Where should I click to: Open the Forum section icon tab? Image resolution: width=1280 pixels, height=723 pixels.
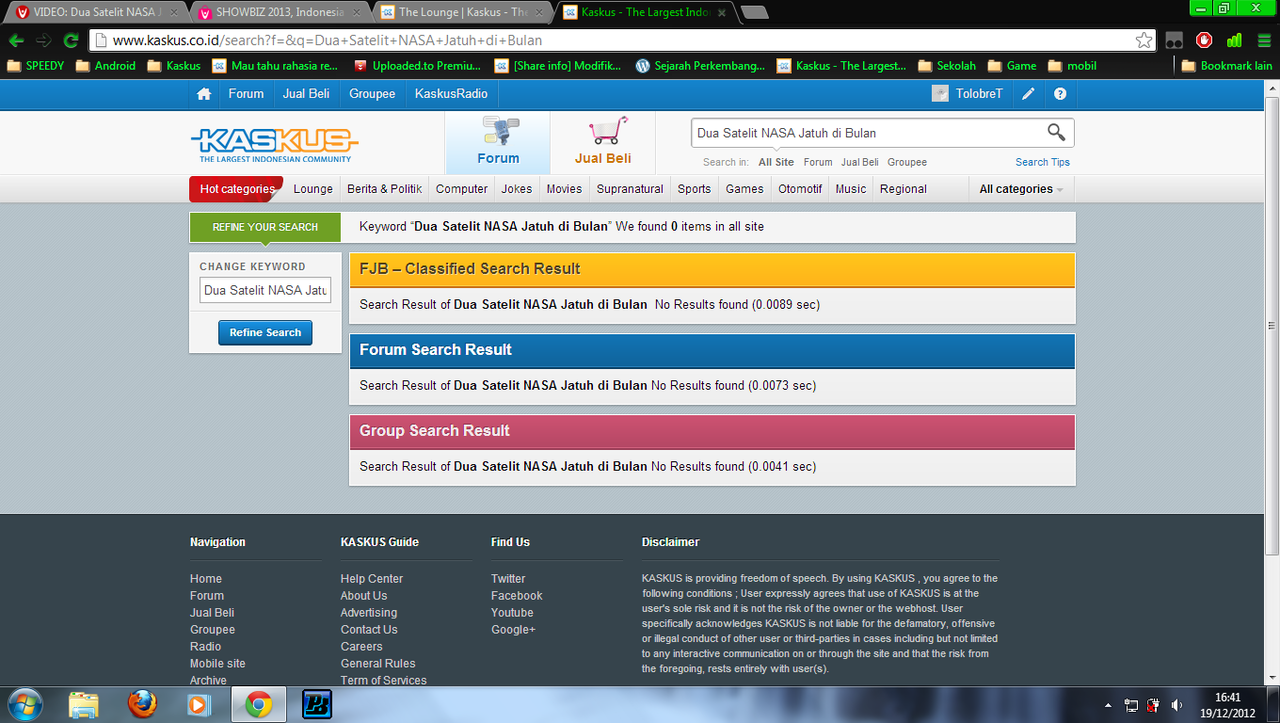(498, 142)
